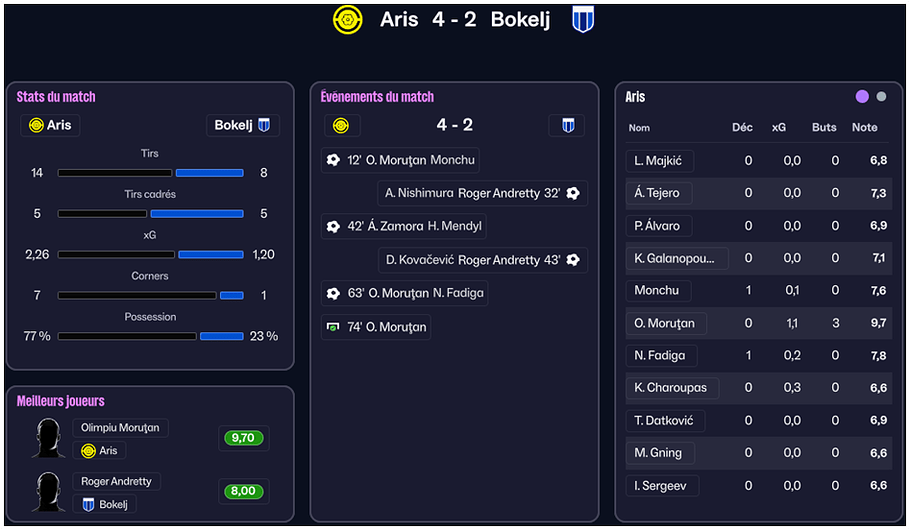Viewport: 910px width, 530px height.
Task: Click the Possession stat bar
Action: 150,336
